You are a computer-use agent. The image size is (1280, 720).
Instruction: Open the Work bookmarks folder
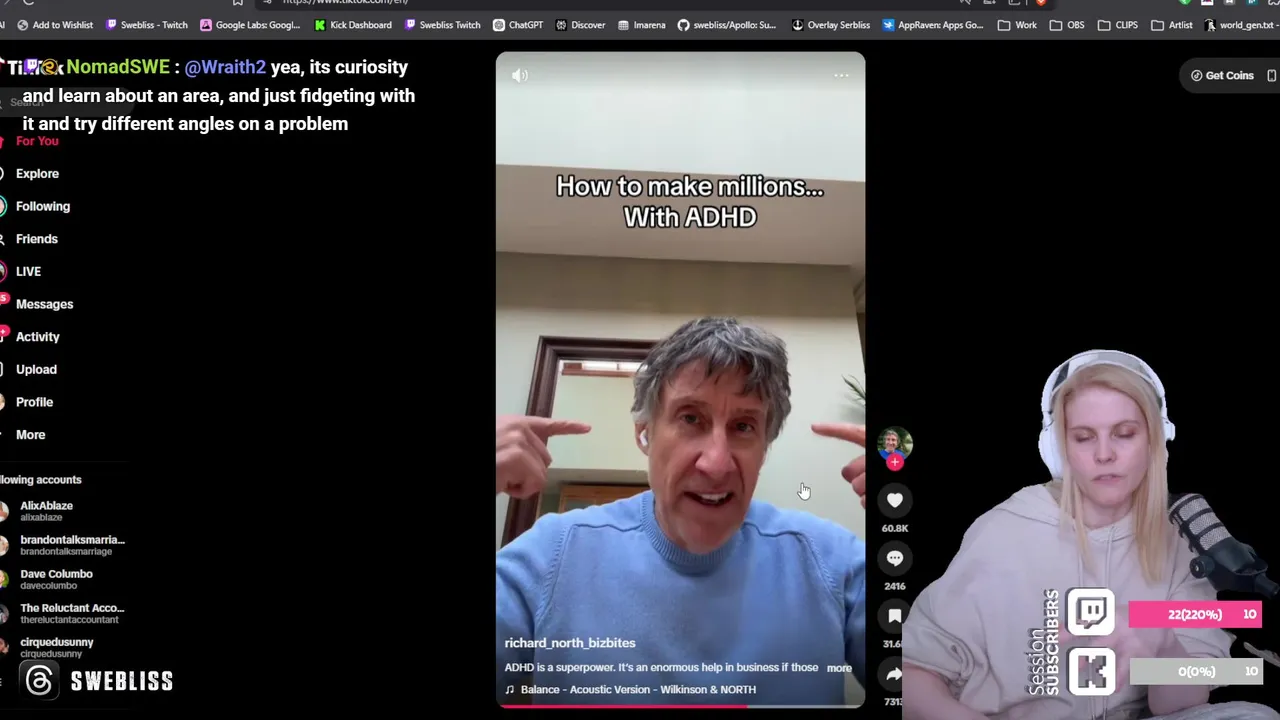1016,25
